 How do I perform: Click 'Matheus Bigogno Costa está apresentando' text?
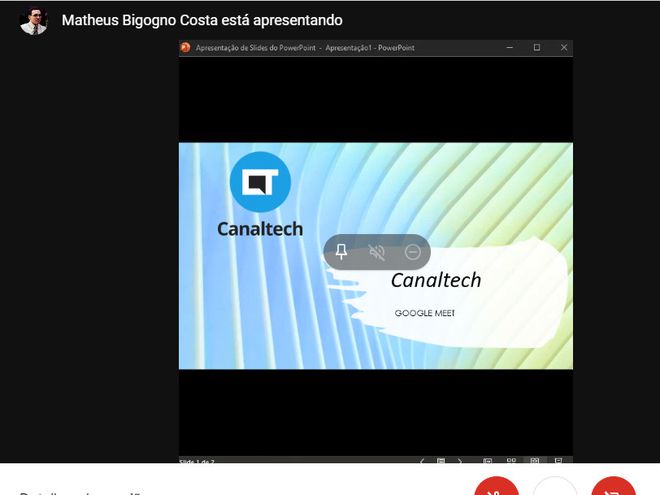point(202,20)
